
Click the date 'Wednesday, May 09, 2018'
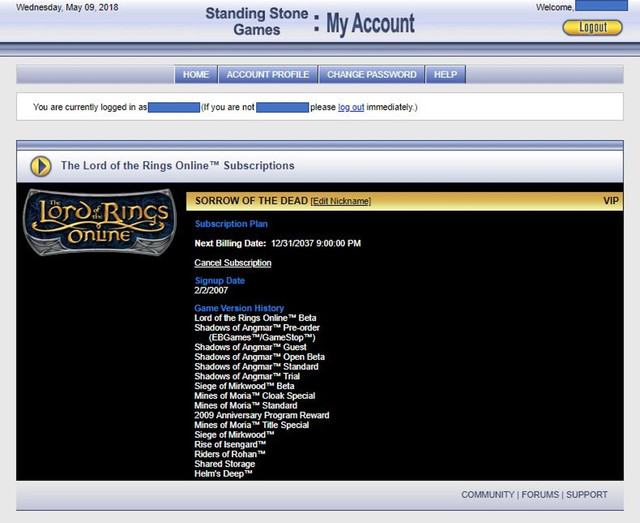(67, 7)
